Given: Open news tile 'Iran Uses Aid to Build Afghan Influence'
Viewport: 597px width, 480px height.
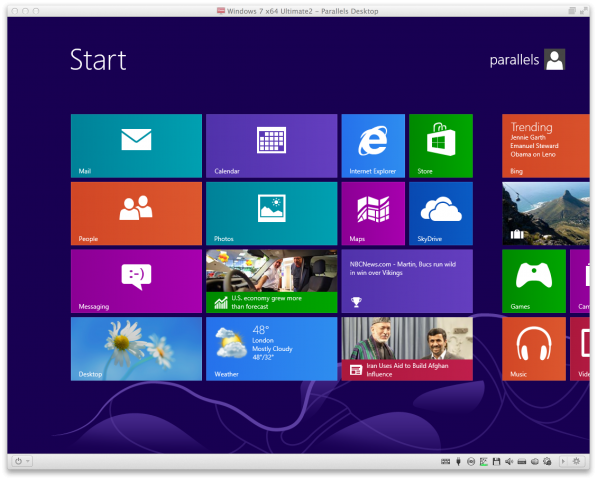Looking at the screenshot, I should [x=407, y=349].
